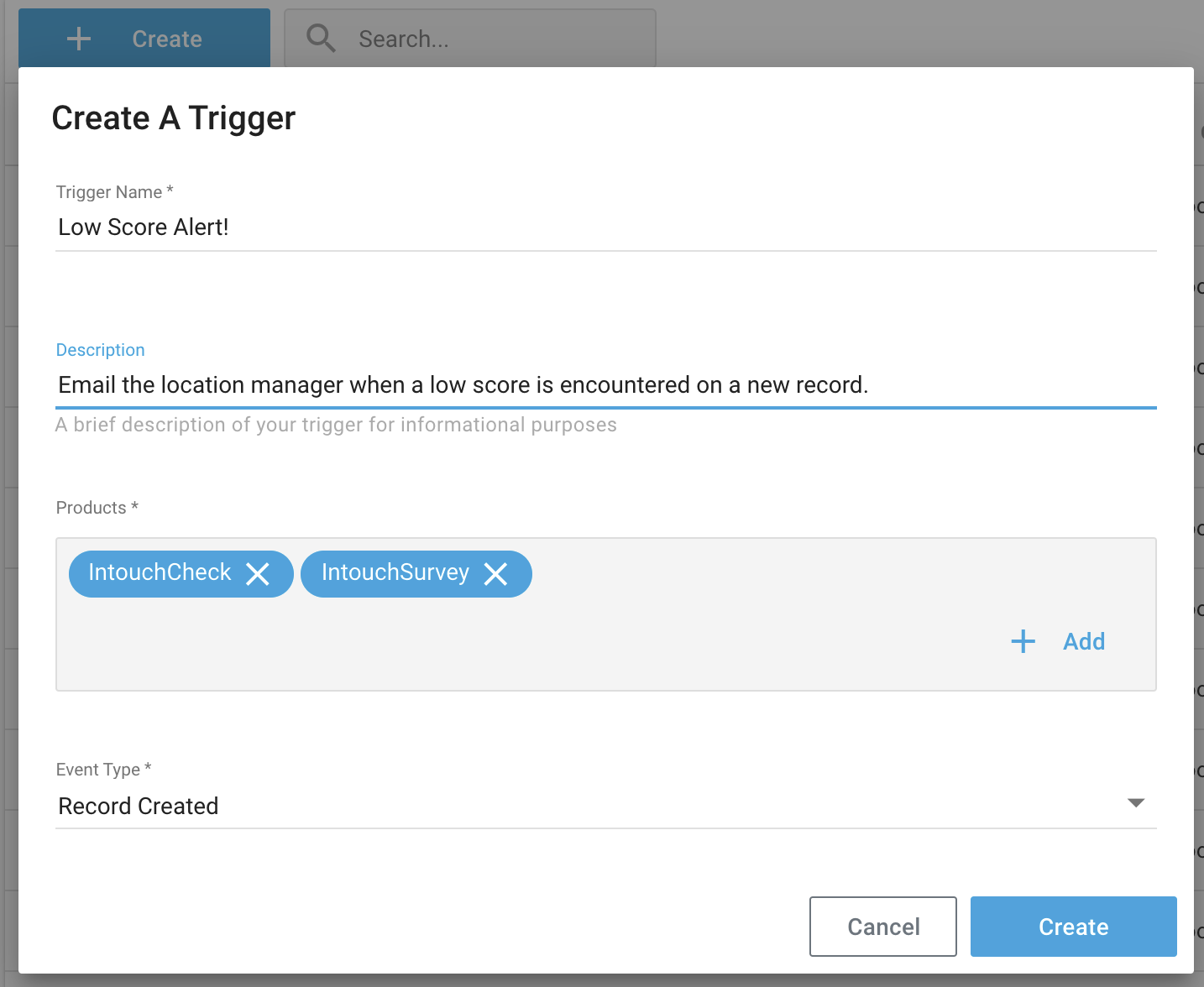Select the IntouchCheck chip label
Viewport: 1204px width, 987px height.
[160, 572]
